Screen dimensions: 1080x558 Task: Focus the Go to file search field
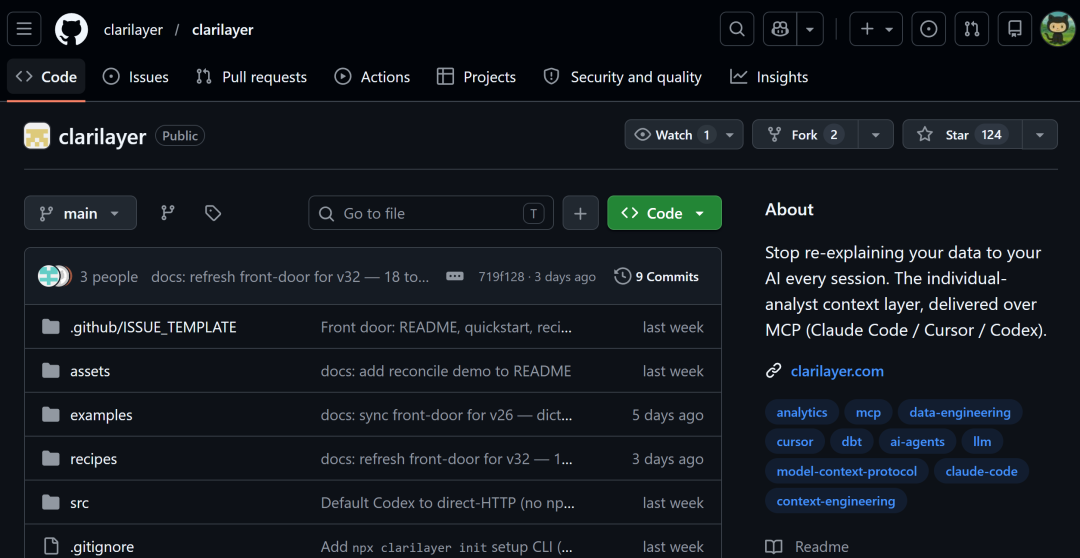[430, 213]
